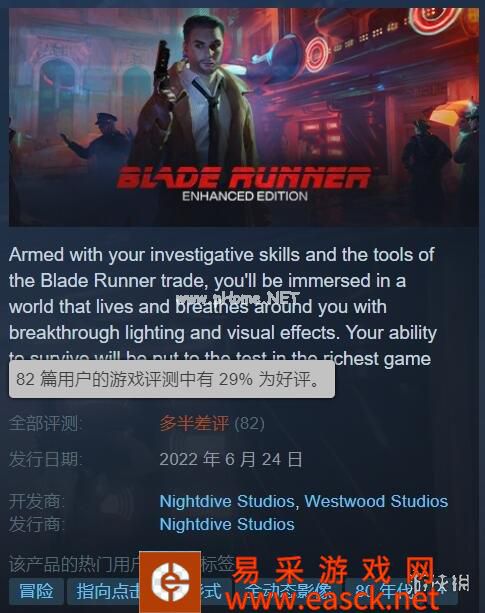Click the 全部评测 label

pyautogui.click(x=46, y=423)
